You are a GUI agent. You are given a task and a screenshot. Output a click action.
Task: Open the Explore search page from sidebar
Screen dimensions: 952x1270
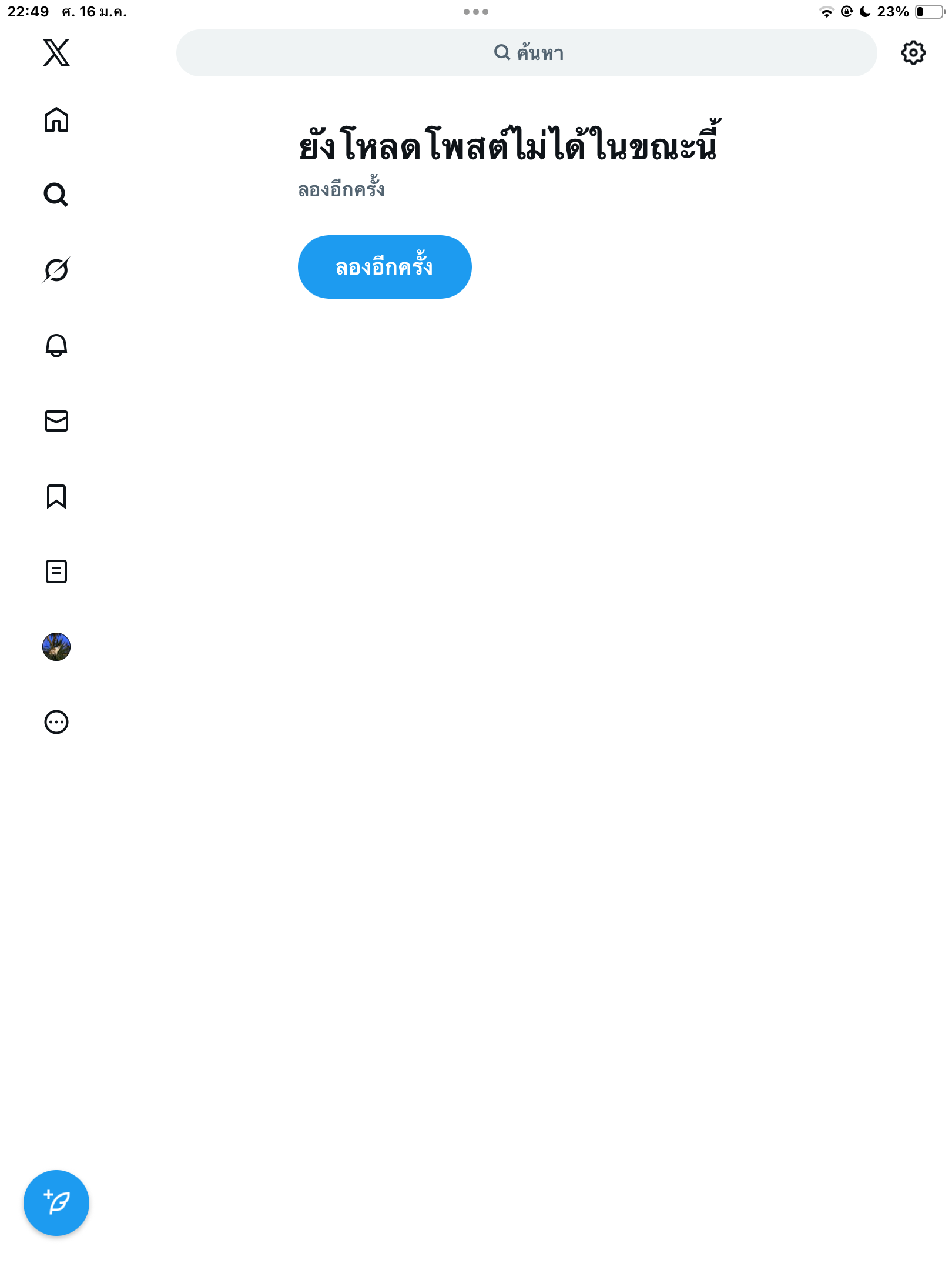56,195
